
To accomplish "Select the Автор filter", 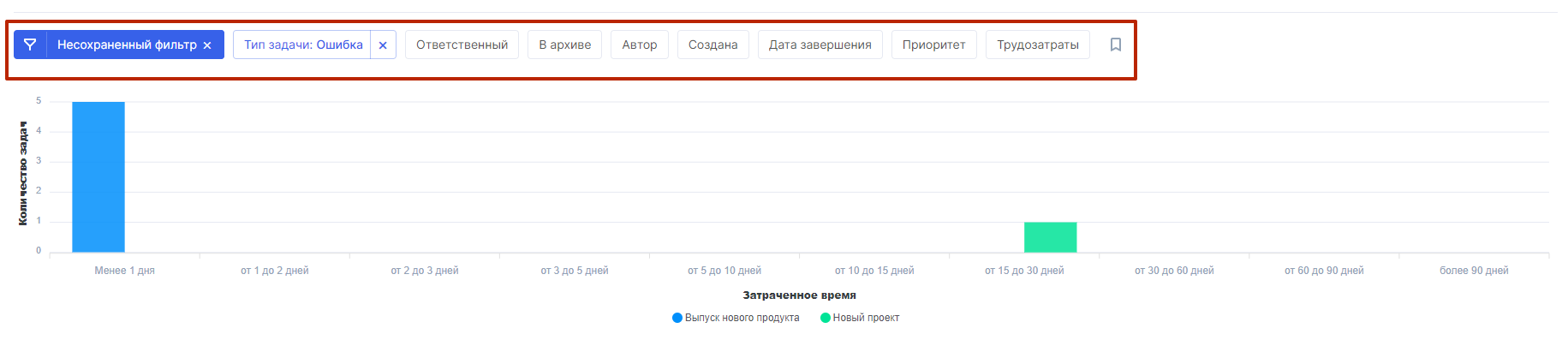I will tap(640, 45).
